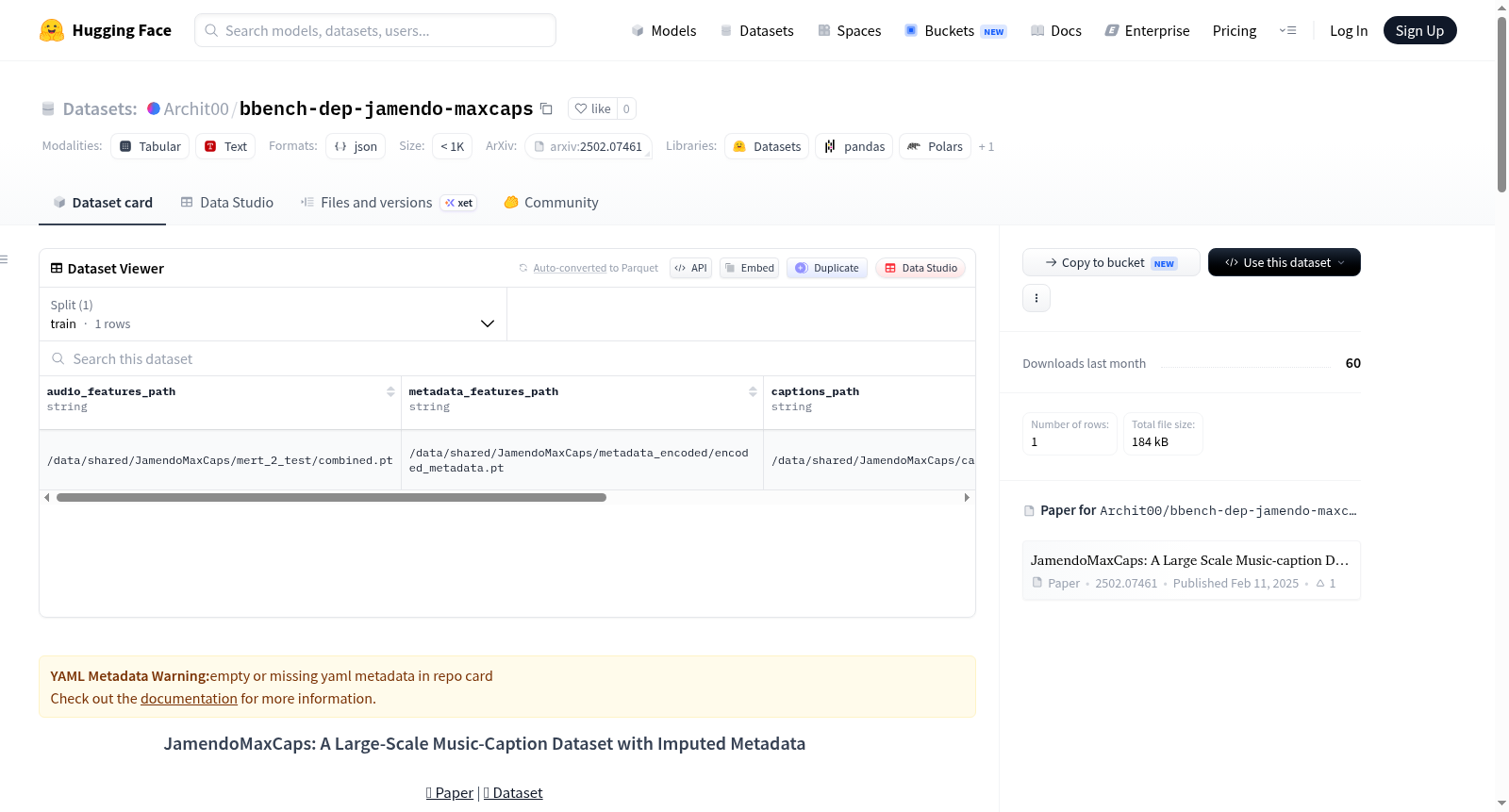Select the json format tag
This screenshot has width=1509, height=812.
356,146
